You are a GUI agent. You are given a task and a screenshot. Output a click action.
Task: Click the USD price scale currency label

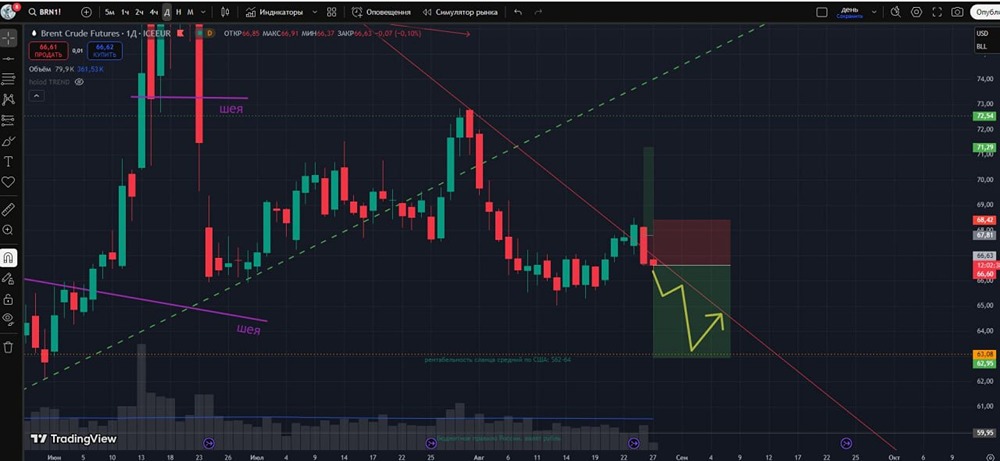982,34
